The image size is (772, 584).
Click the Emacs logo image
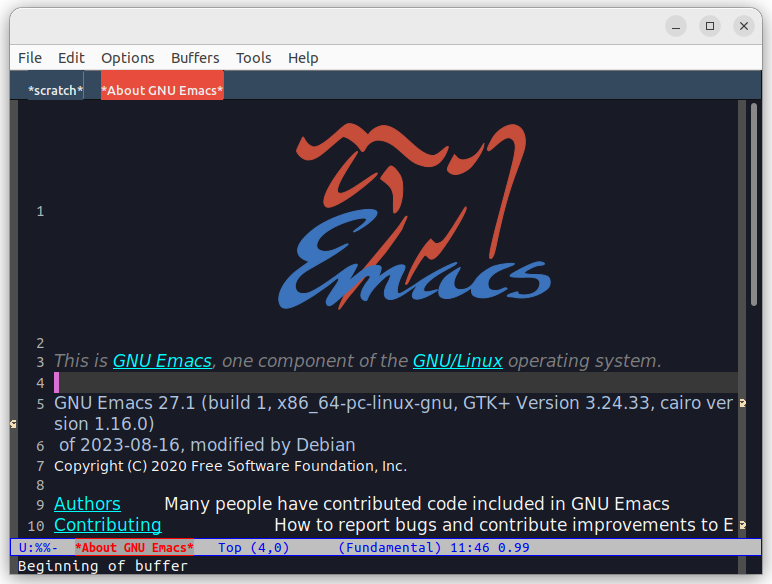[415, 217]
